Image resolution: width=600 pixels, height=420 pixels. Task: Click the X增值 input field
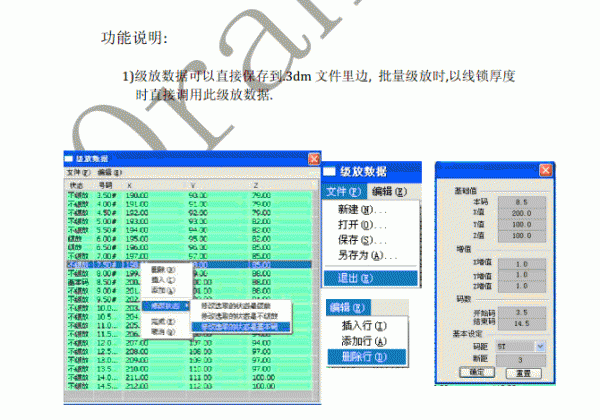coord(522,264)
